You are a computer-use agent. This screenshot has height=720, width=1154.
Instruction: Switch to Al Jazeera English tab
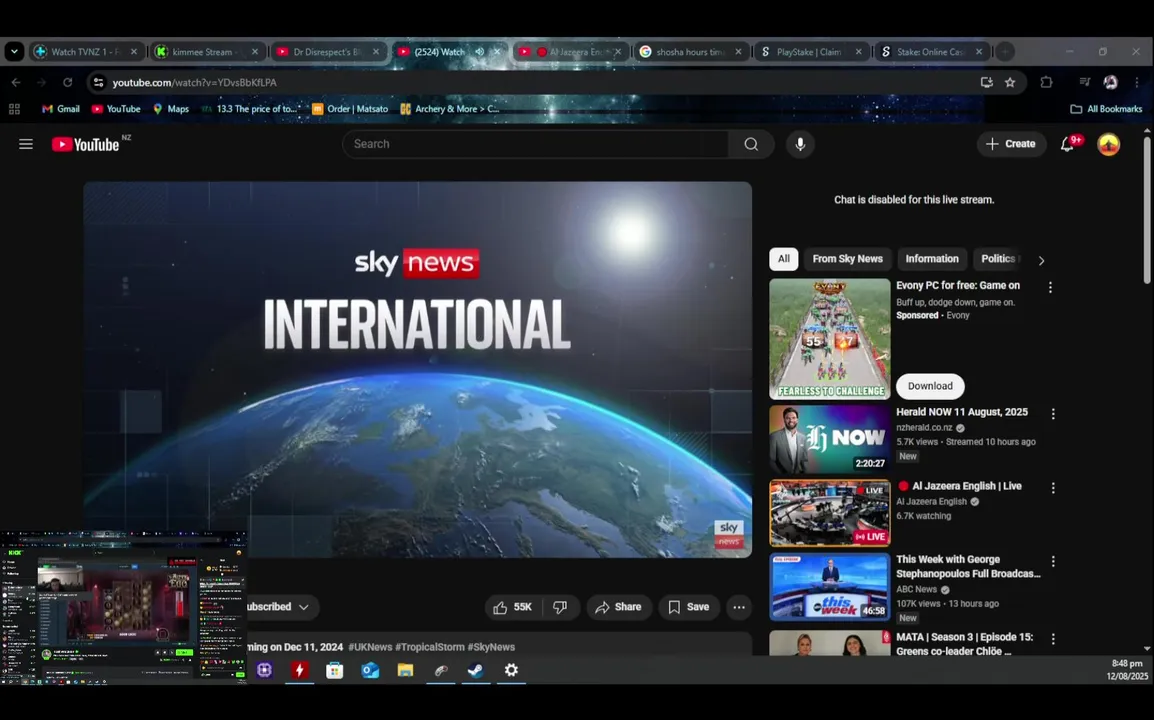pyautogui.click(x=570, y=52)
